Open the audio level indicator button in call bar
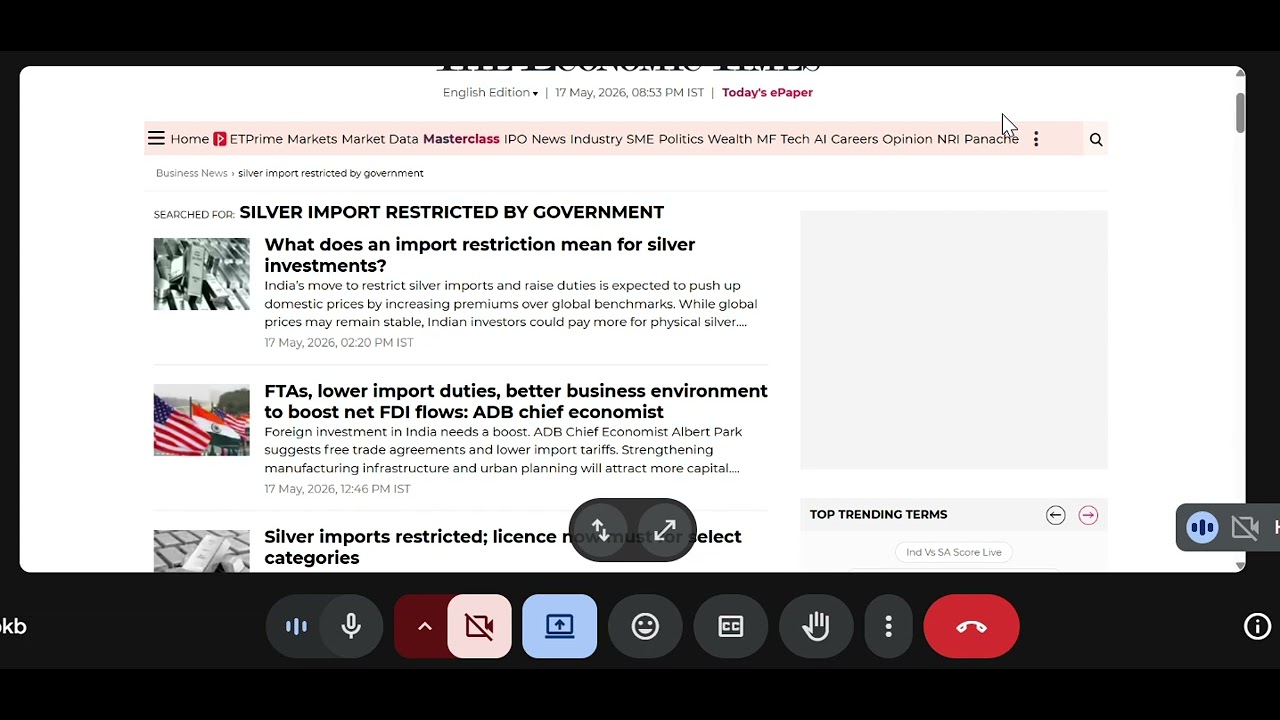The width and height of the screenshot is (1280, 720). (x=297, y=627)
